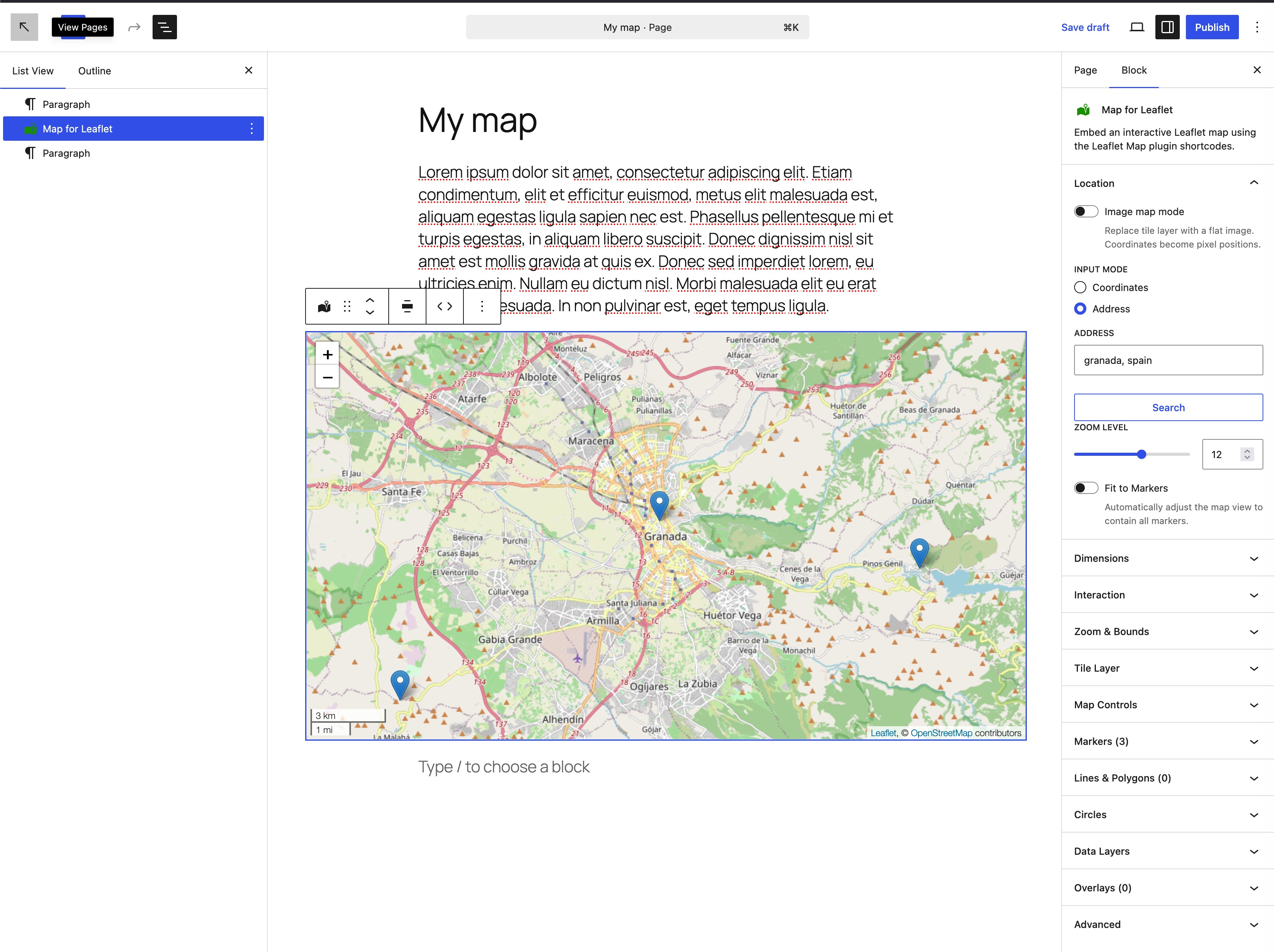The image size is (1274, 952).
Task: Open the preview device laptop icon
Action: click(x=1136, y=27)
